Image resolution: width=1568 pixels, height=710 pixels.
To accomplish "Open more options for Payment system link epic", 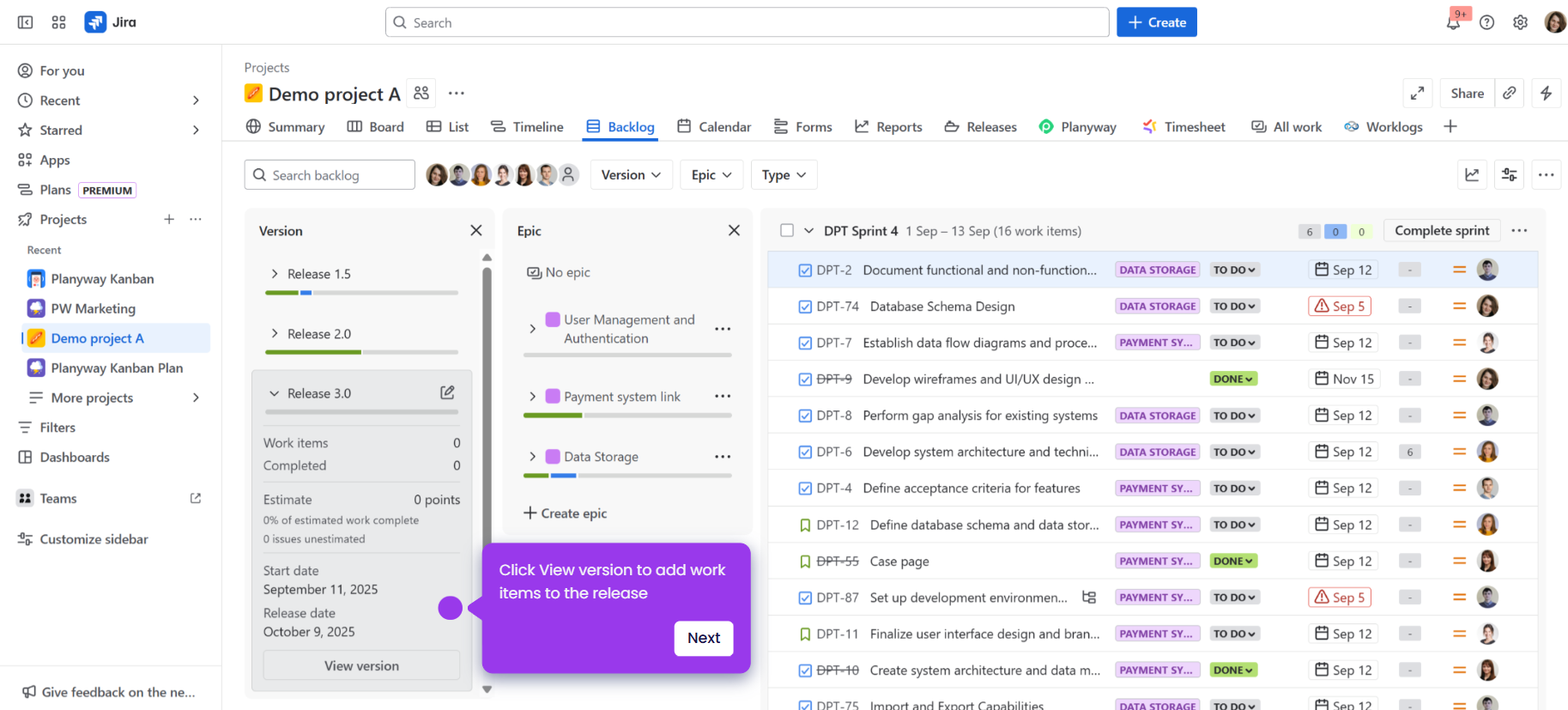I will click(723, 396).
